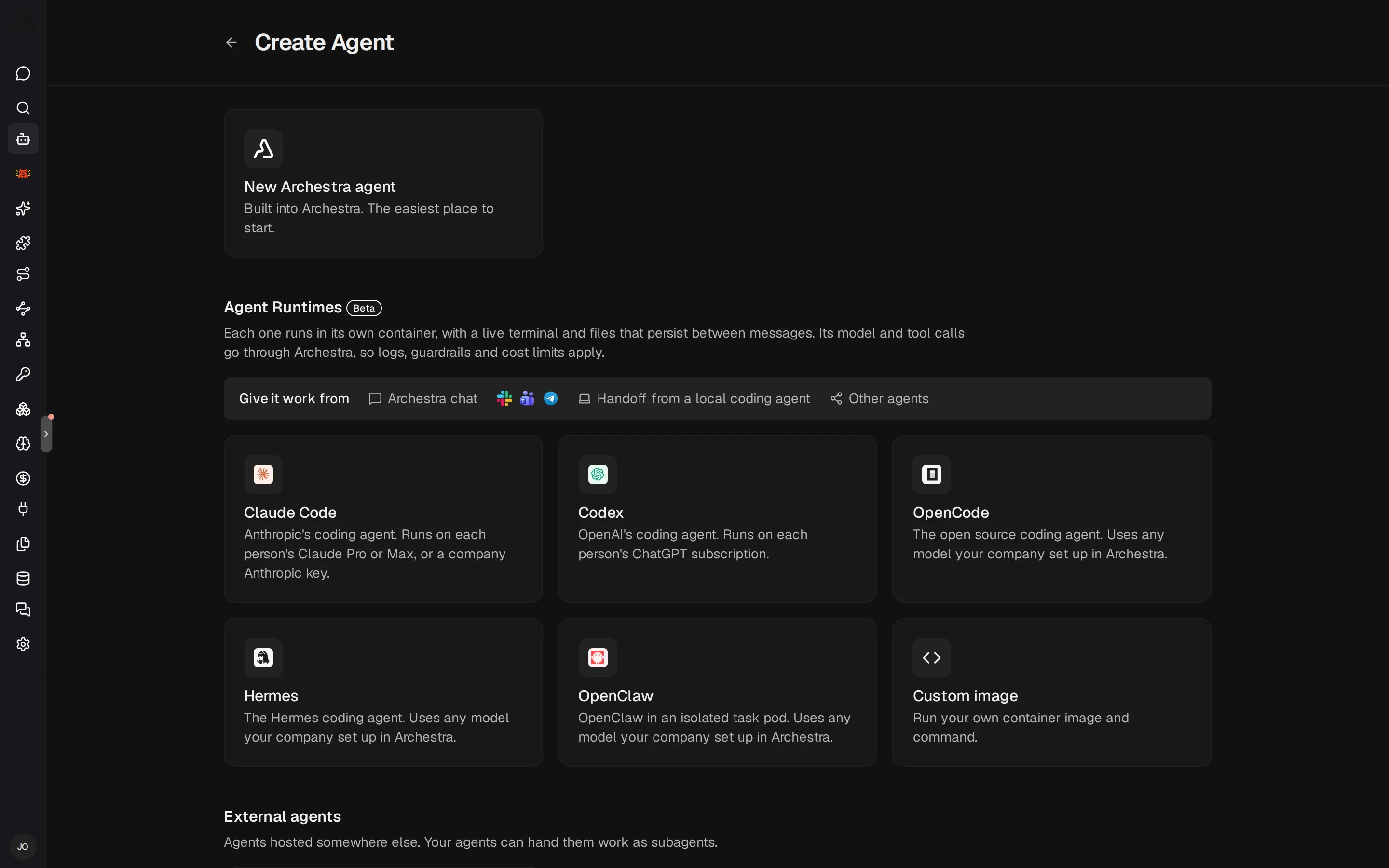Open the database cylinder icon in the sidebar
The image size is (1389, 868).
click(x=23, y=579)
